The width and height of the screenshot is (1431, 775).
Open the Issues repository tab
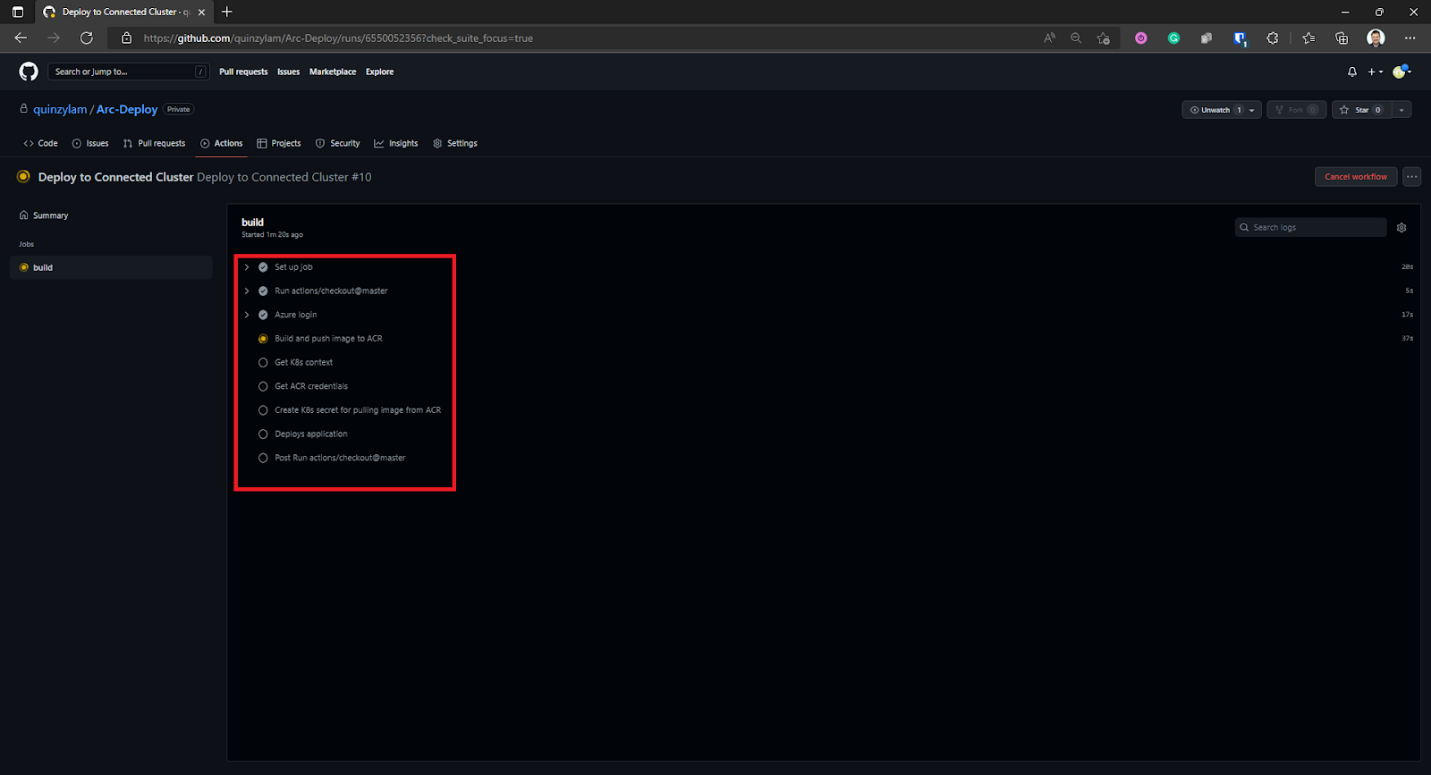tap(90, 144)
